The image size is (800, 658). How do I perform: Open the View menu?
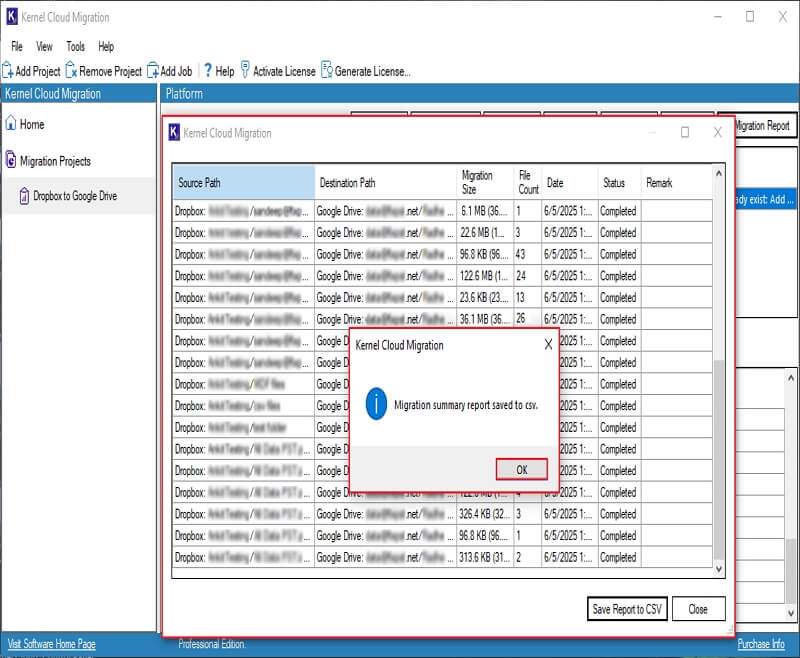[x=44, y=47]
